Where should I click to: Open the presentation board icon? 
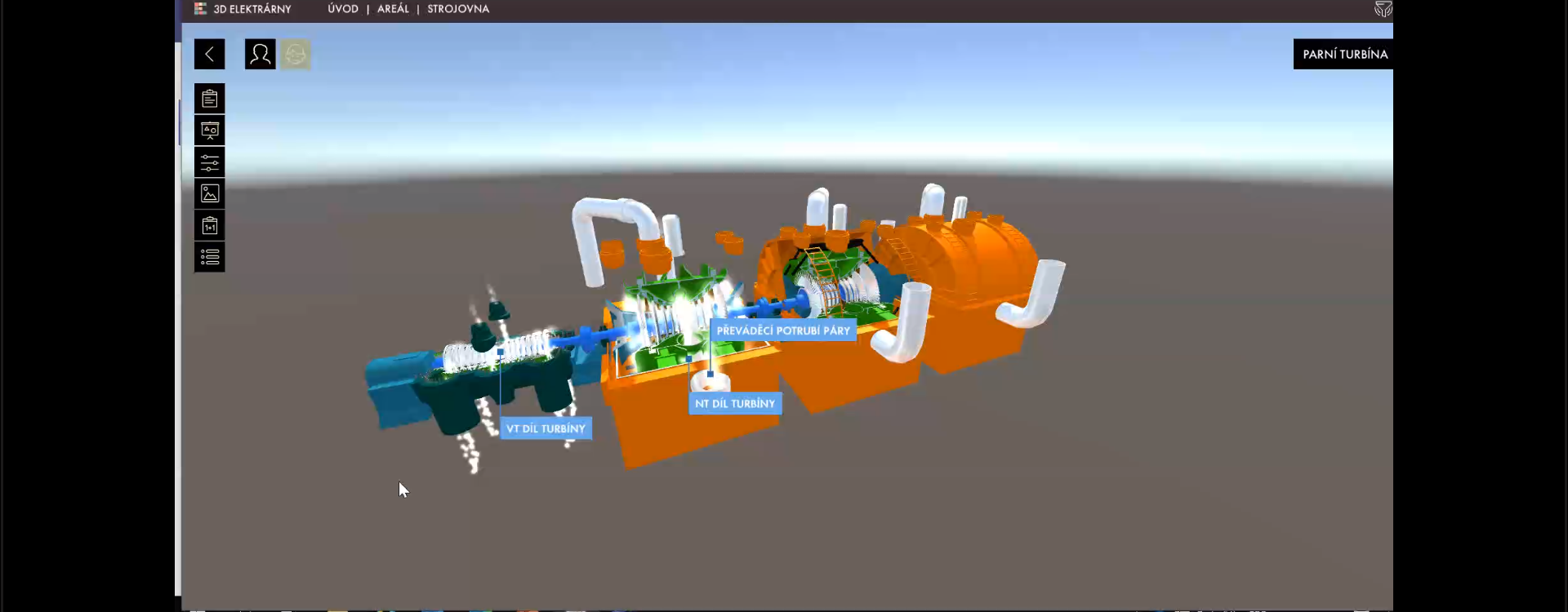click(210, 131)
